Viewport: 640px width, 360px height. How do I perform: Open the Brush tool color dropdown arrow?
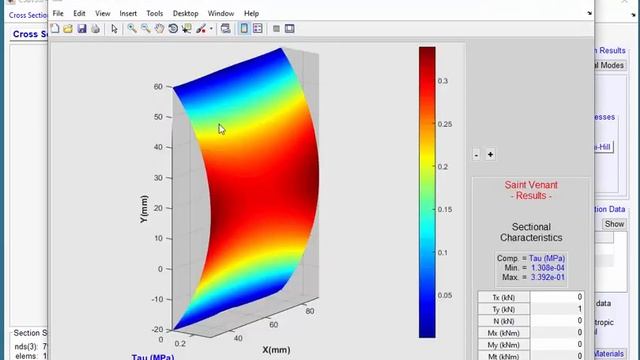point(211,29)
